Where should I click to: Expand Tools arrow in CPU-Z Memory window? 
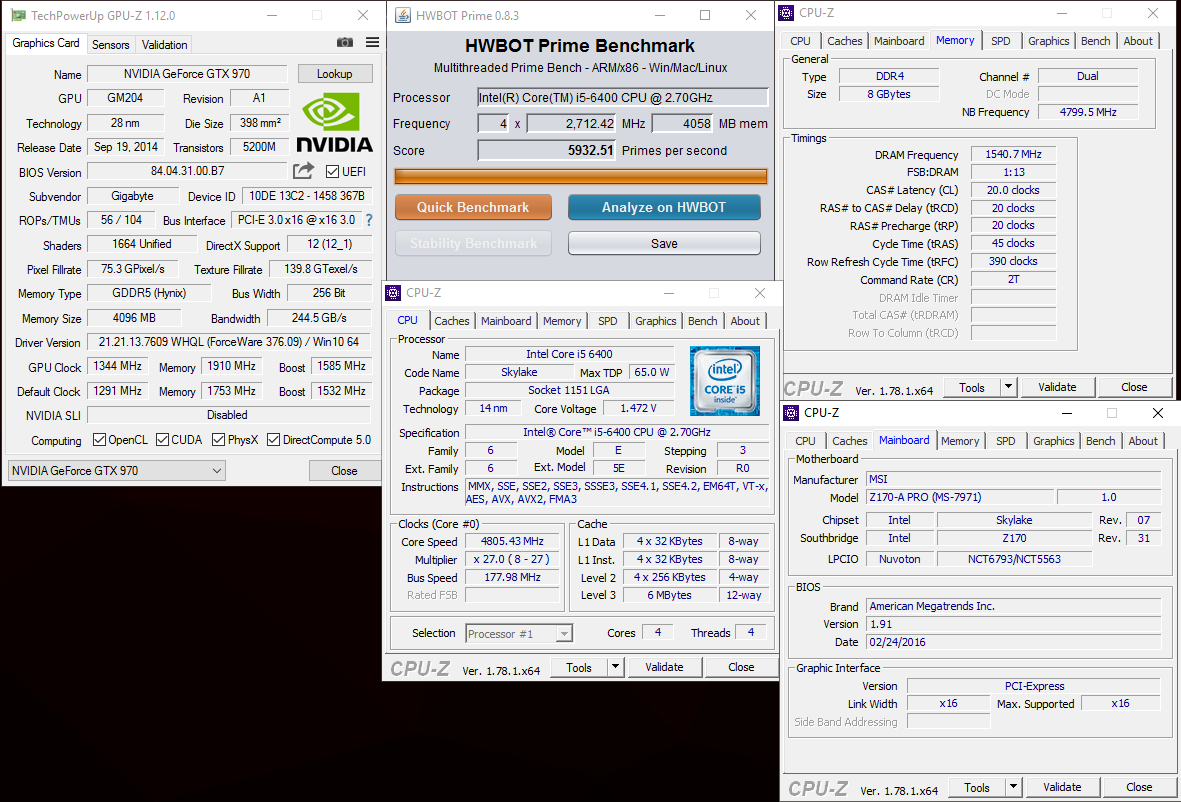pyautogui.click(x=1009, y=387)
